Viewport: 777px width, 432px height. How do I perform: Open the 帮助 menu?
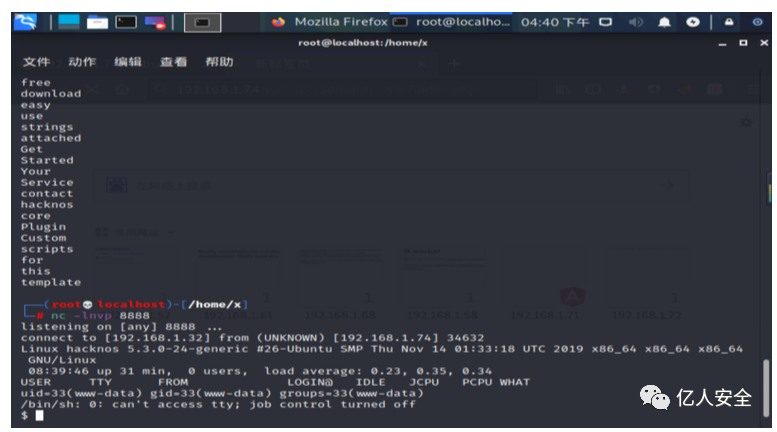(x=219, y=62)
